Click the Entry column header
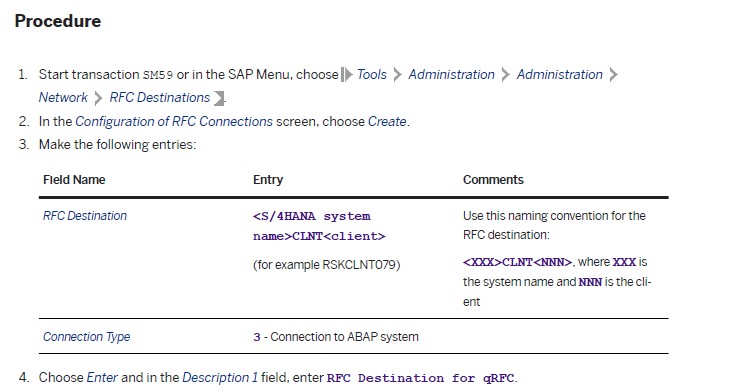 [268, 180]
